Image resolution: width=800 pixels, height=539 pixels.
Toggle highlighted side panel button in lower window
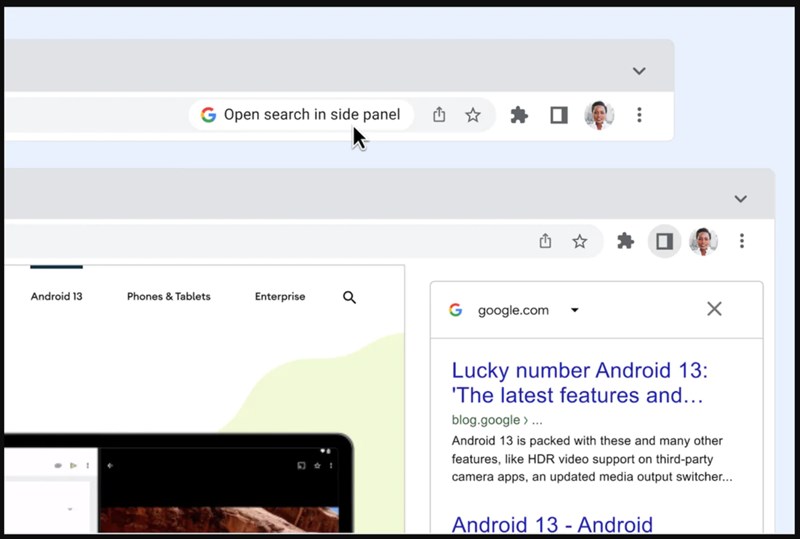(664, 241)
